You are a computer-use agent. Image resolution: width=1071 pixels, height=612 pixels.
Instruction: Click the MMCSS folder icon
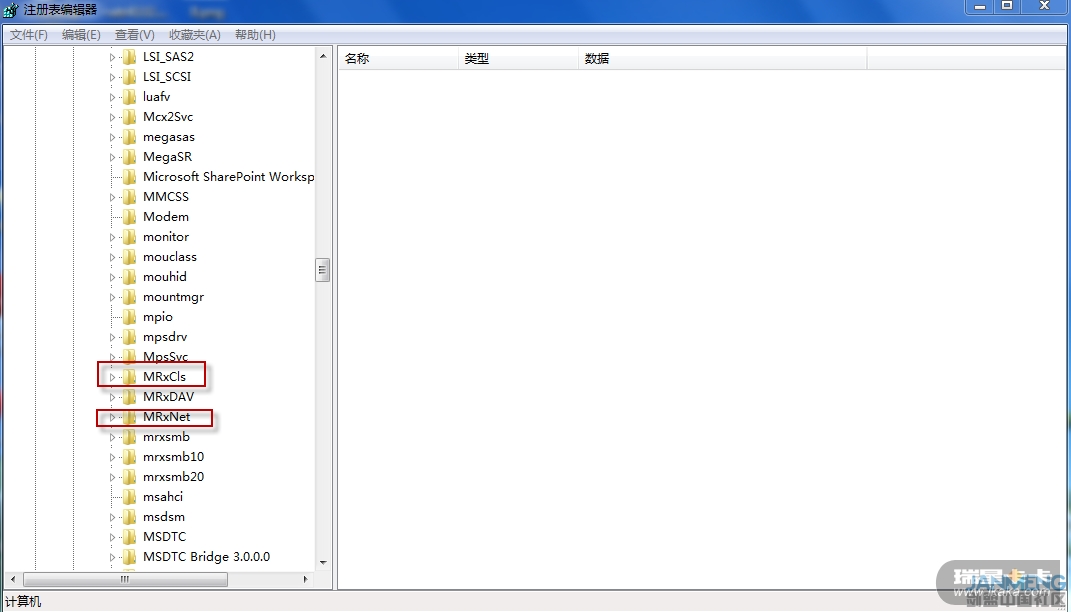click(129, 197)
